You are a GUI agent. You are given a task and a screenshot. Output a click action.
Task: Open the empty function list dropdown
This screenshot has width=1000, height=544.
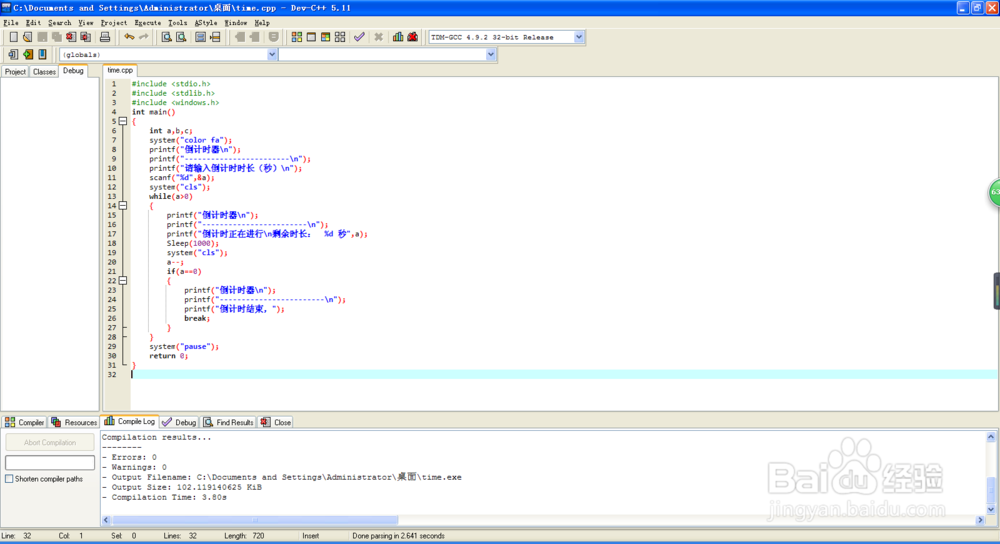490,54
